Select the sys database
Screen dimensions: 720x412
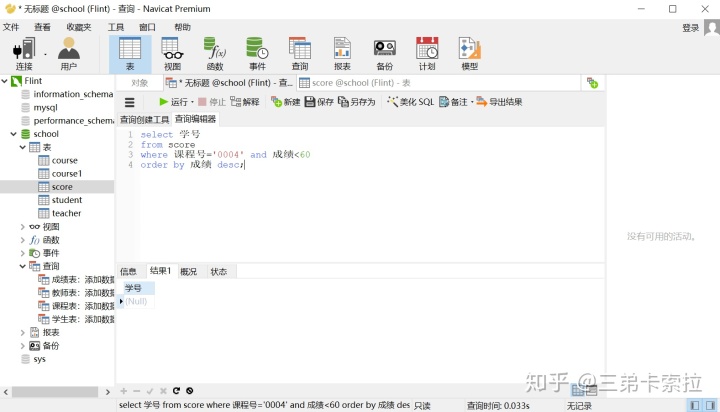pyautogui.click(x=39, y=359)
